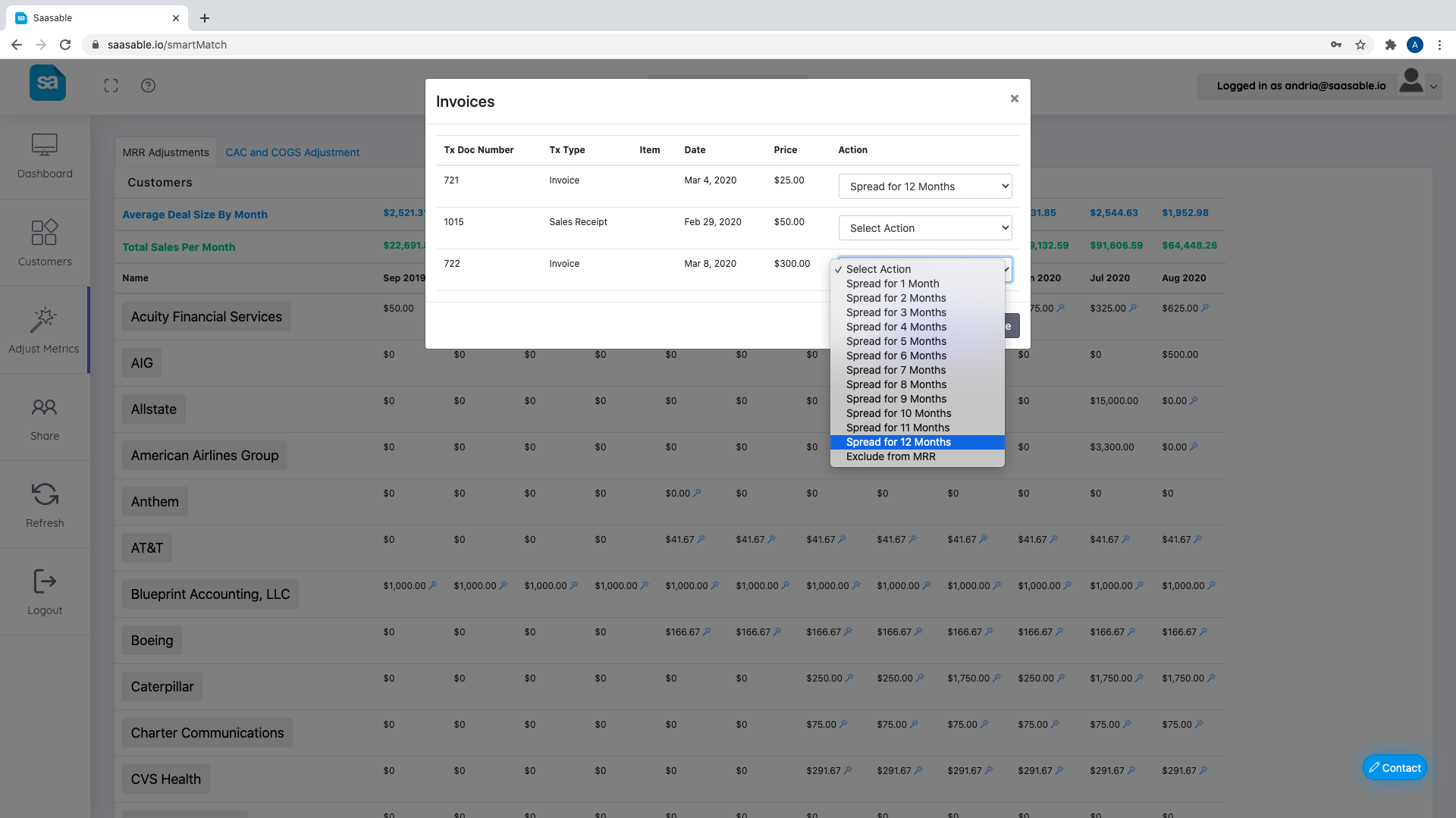Click the user avatar icon
Screen dimensions: 1456x818
pos(1410,81)
